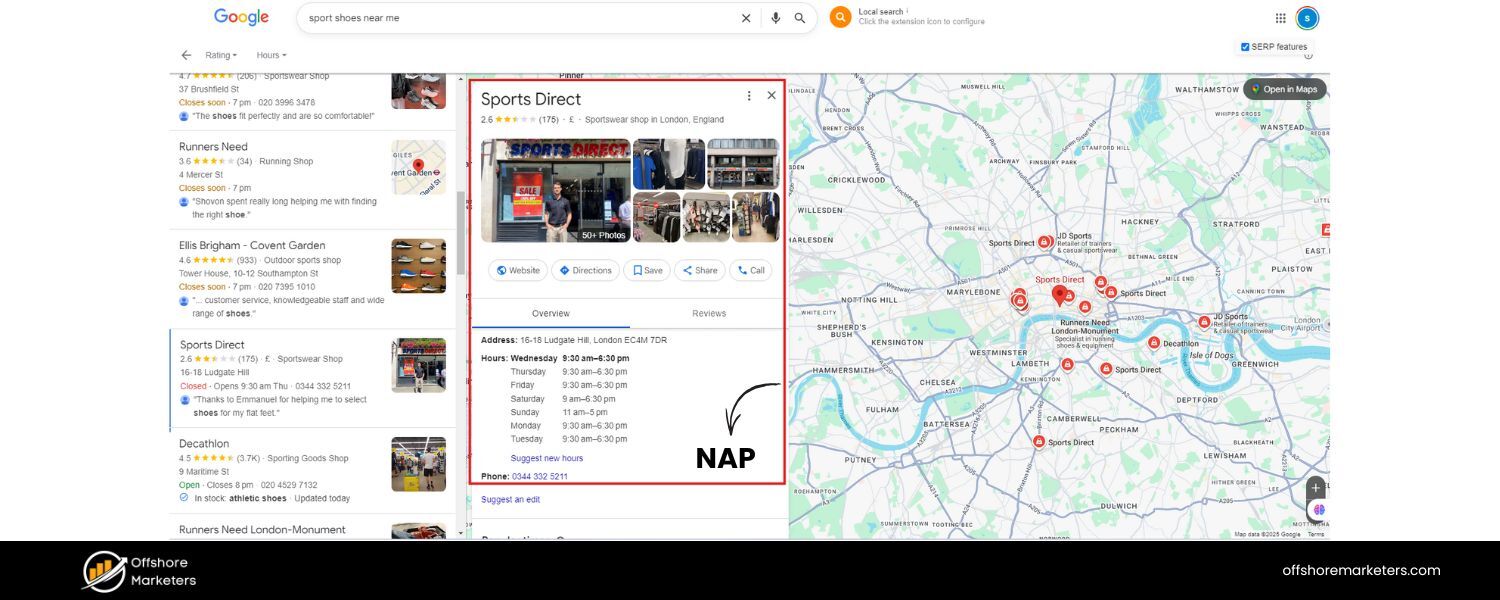This screenshot has height=600, width=1500.
Task: Open the 50+ Photos storefront thumbnail
Action: click(555, 190)
